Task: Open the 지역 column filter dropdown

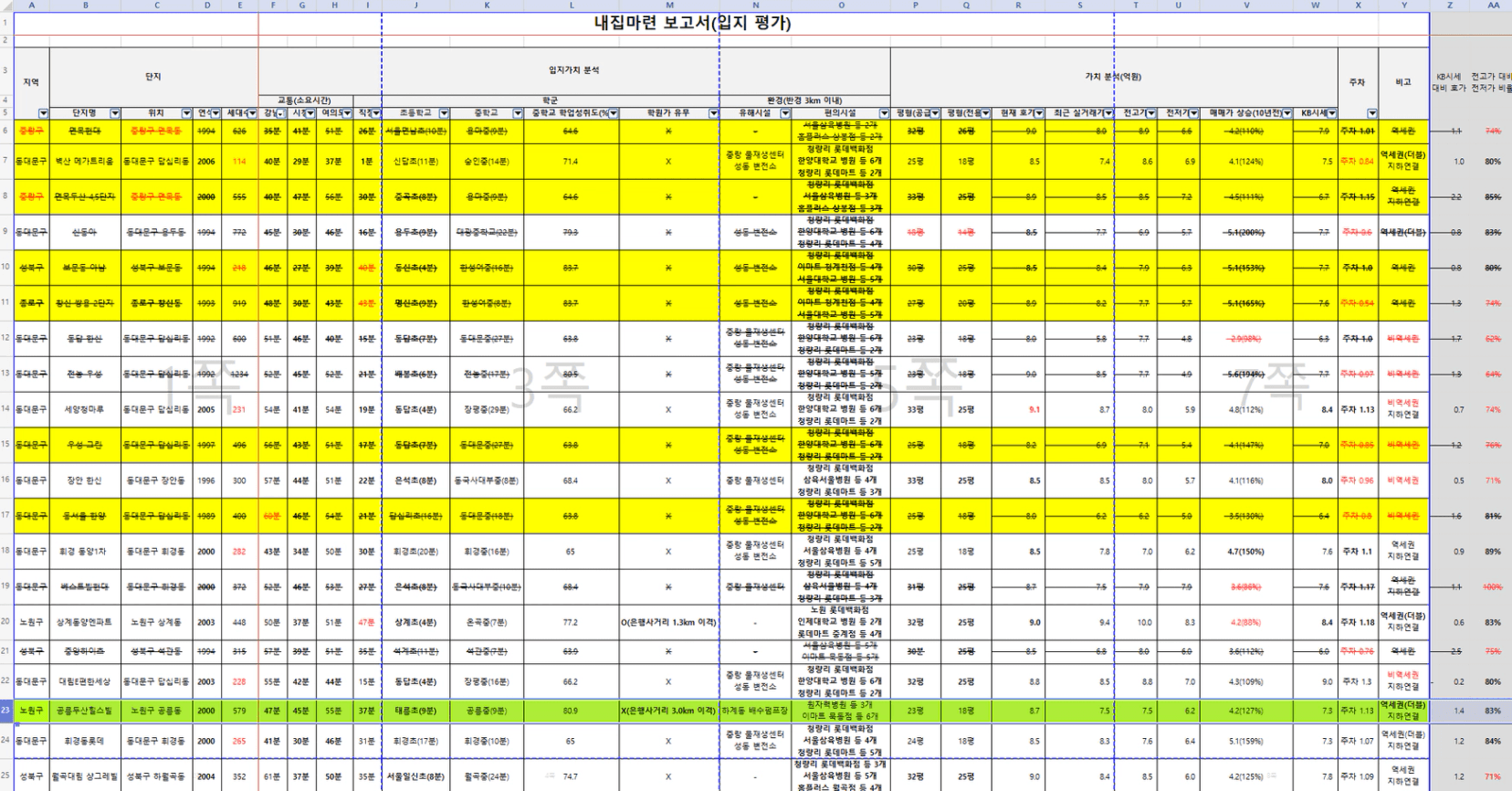Action: click(x=43, y=113)
